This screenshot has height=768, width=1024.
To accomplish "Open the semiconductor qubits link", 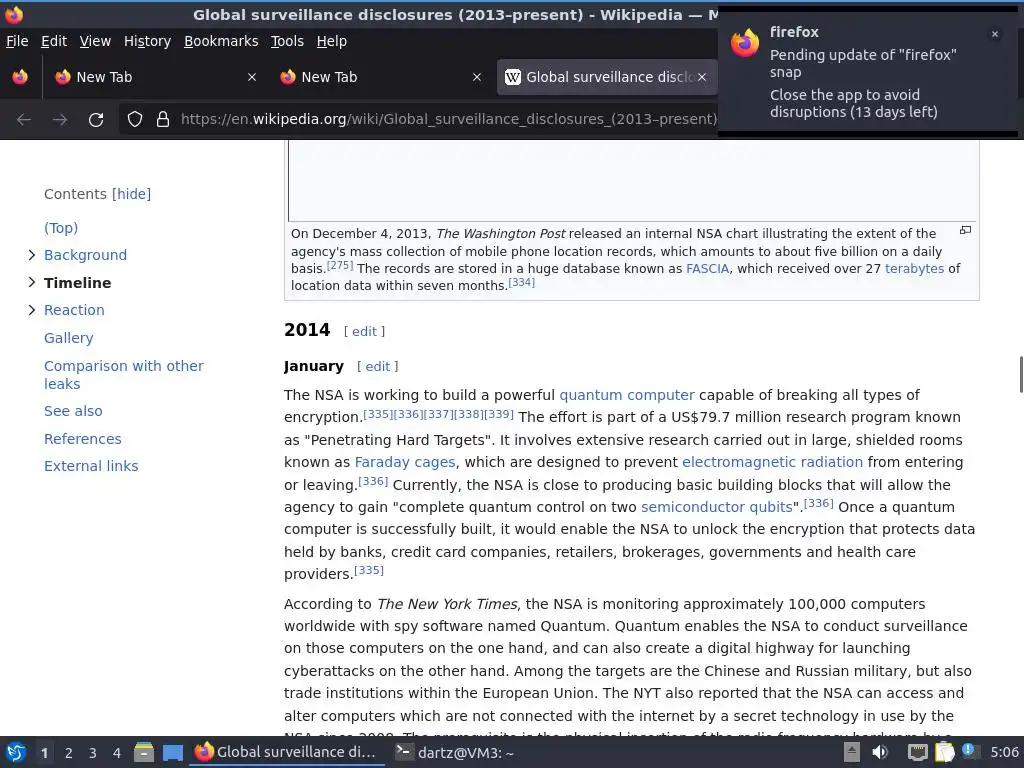I will point(717,507).
